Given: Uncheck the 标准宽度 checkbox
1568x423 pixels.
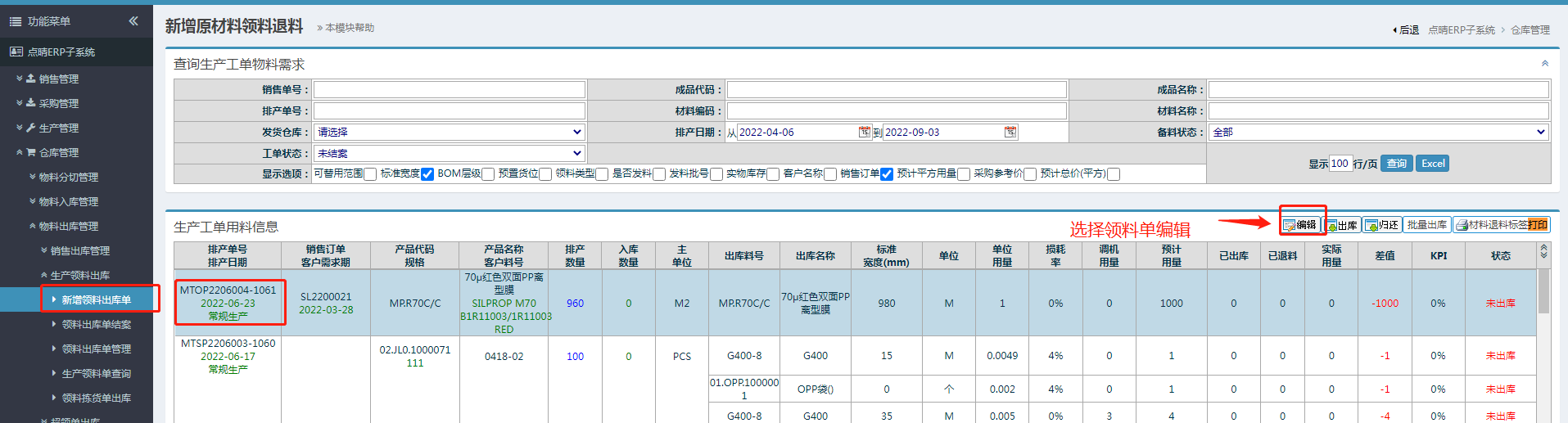Looking at the screenshot, I should tap(427, 174).
